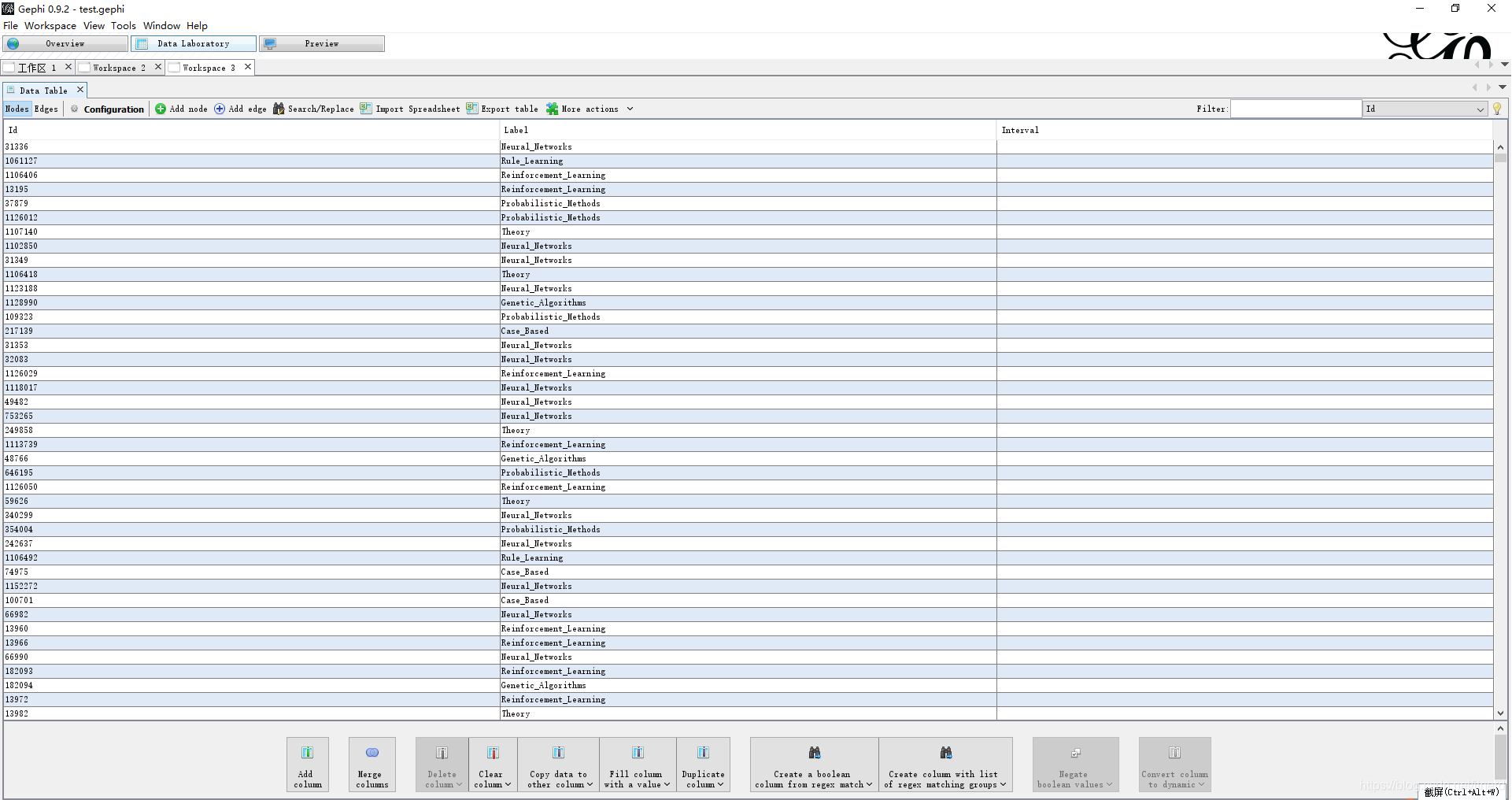This screenshot has width=1512, height=800.
Task: Select the node row with Id 1152272
Action: tap(748, 586)
